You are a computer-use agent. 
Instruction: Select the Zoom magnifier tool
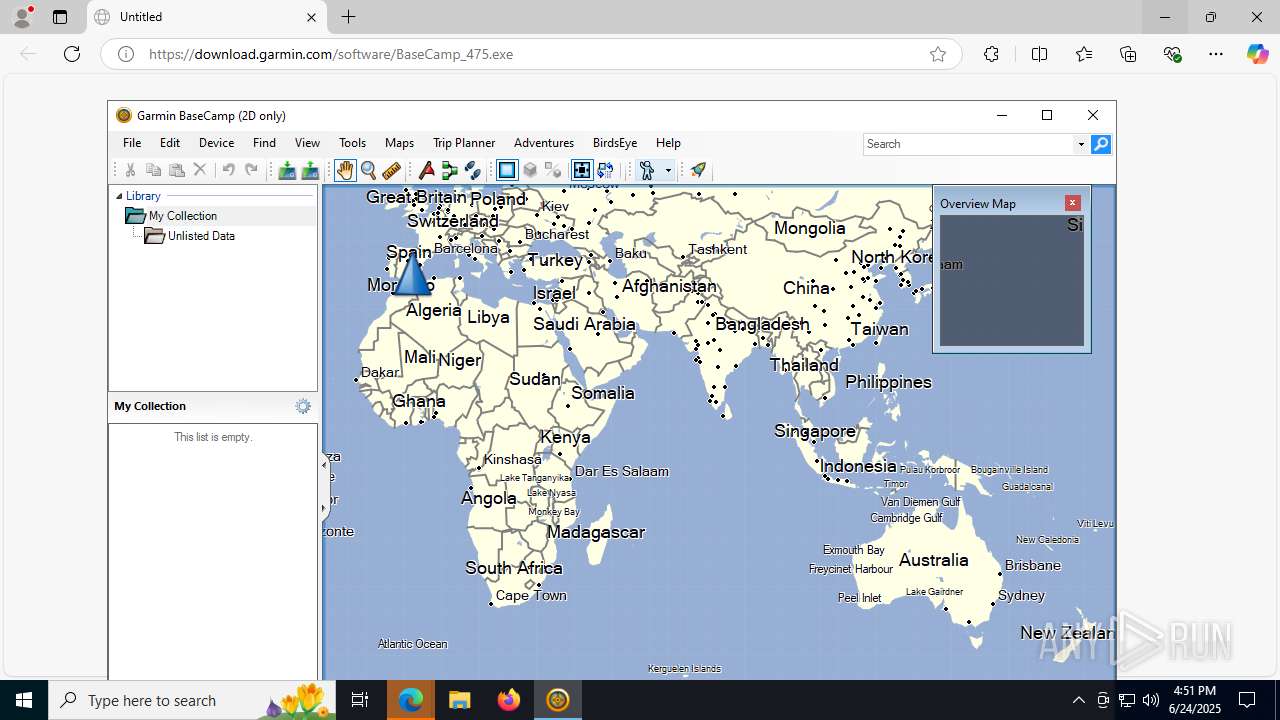pos(368,170)
